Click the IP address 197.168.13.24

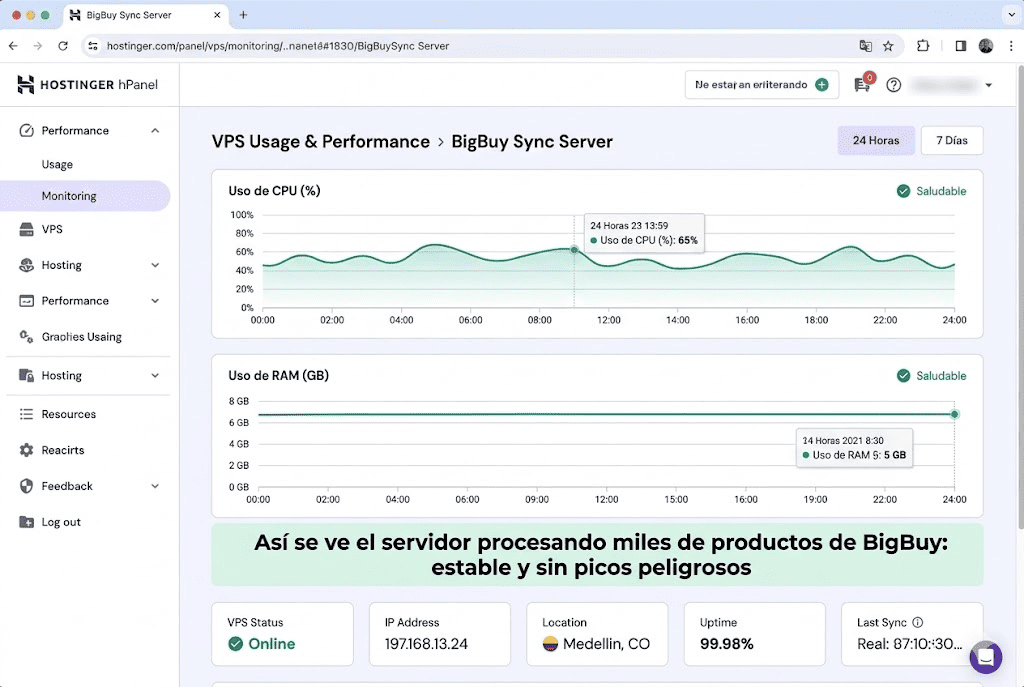coord(426,644)
